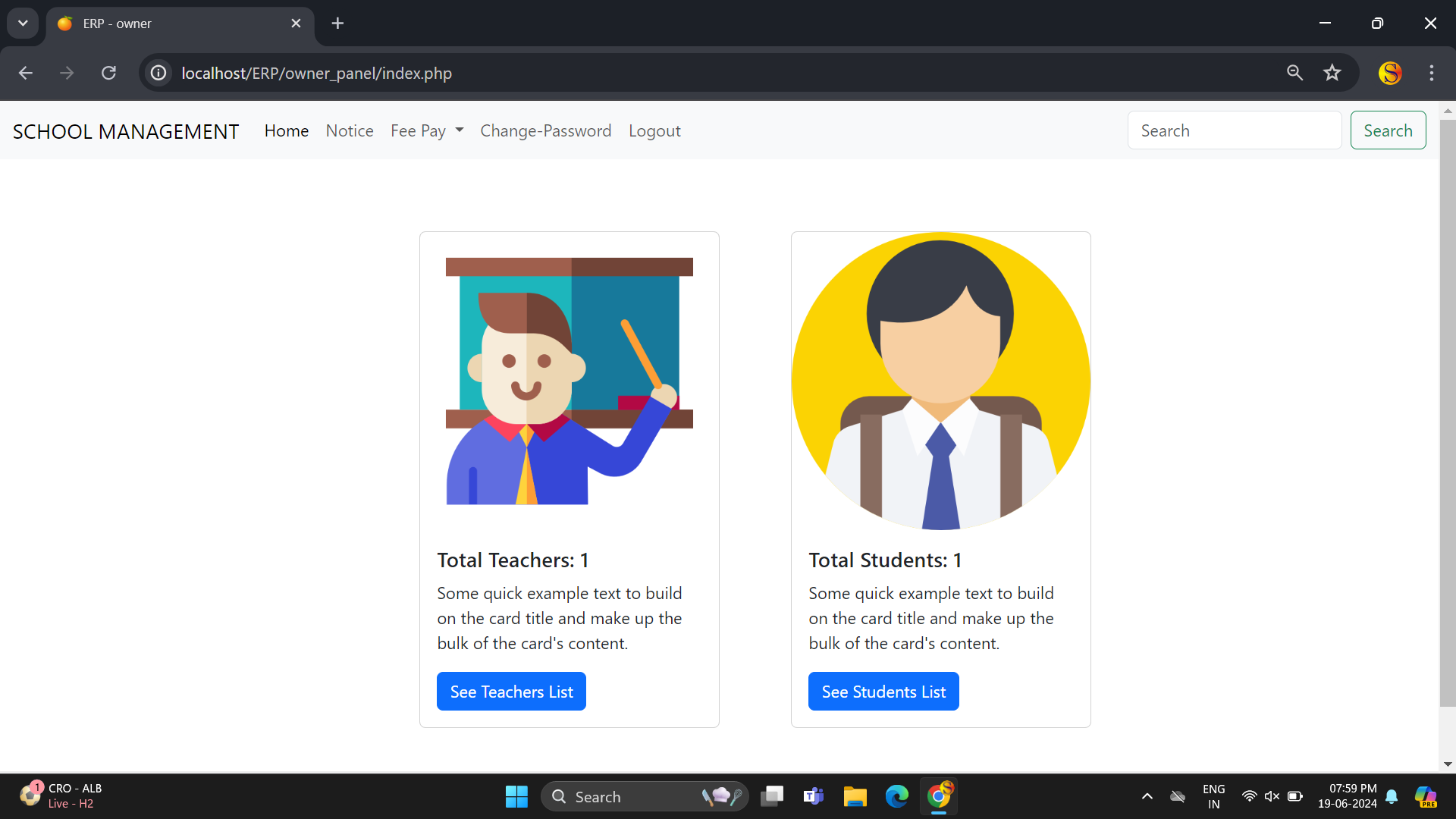Viewport: 1456px width, 819px height.
Task: Open the Chrome three-dot menu
Action: 1431,73
